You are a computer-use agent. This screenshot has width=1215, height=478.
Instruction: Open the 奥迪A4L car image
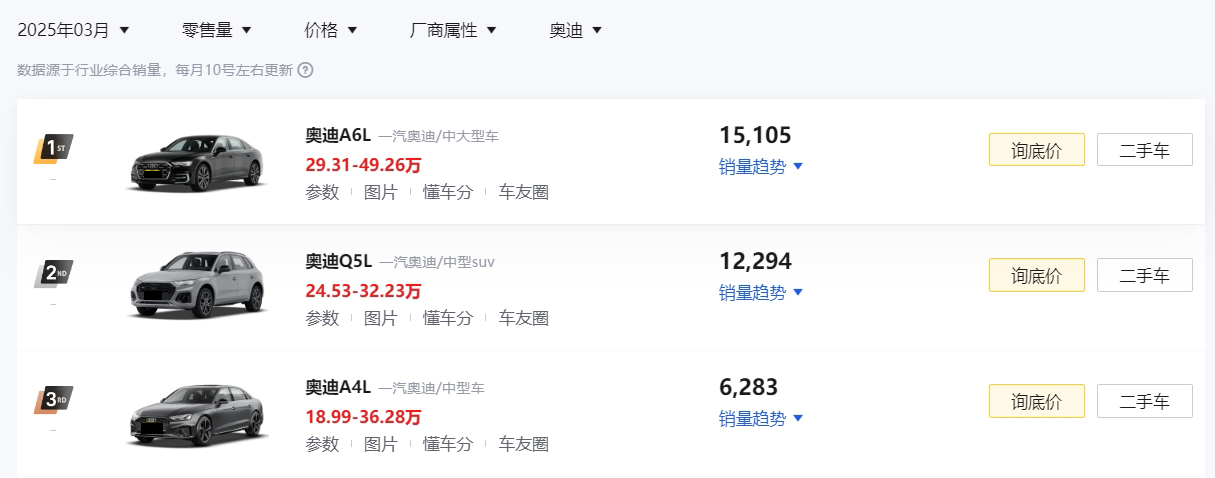click(198, 413)
